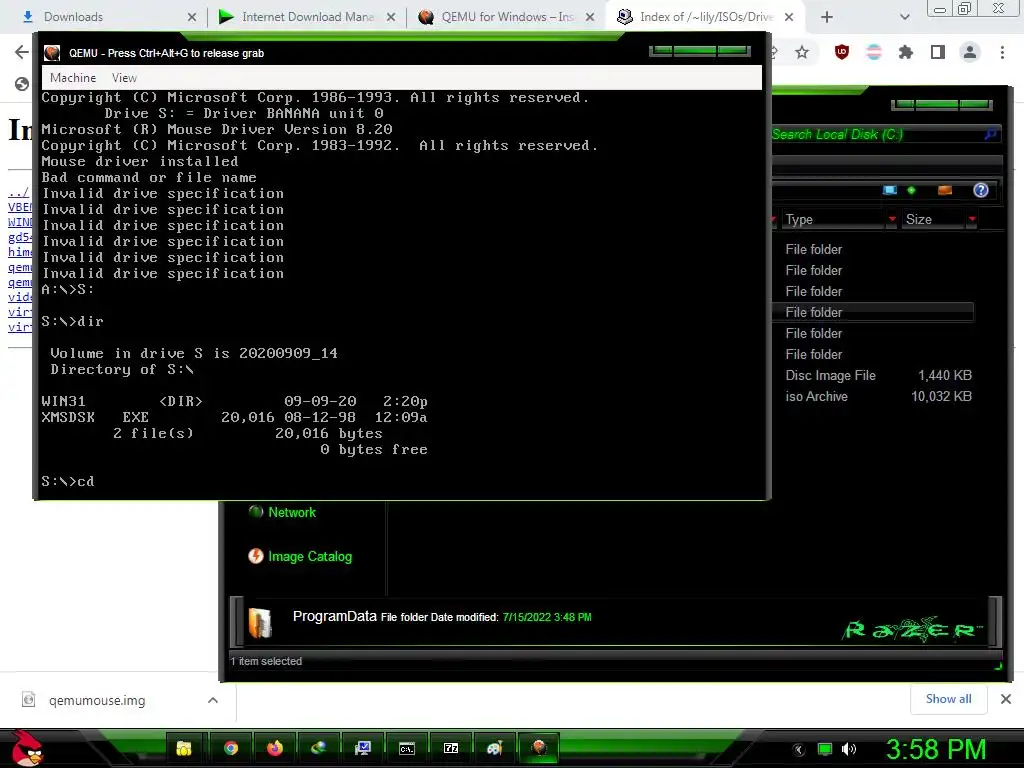
Task: Click the 1,440 KB size value
Action: pyautogui.click(x=945, y=376)
